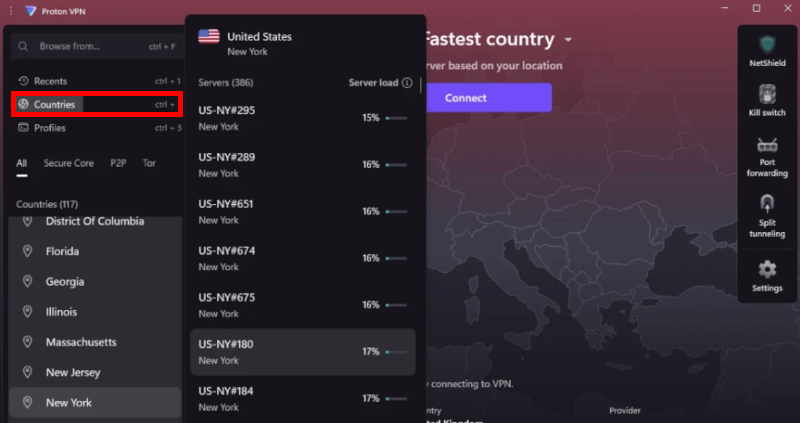
Task: Choose server US-NY#184
Action: [x=303, y=399]
